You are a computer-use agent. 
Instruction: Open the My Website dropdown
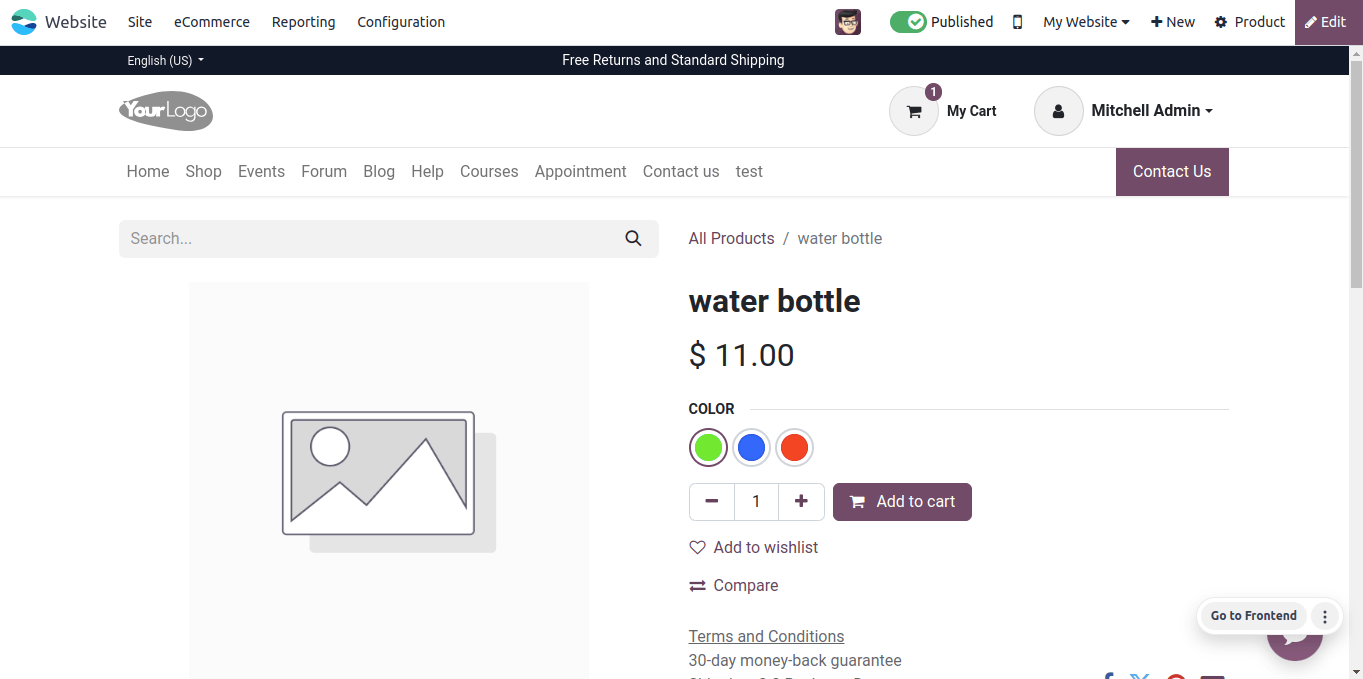coord(1086,22)
